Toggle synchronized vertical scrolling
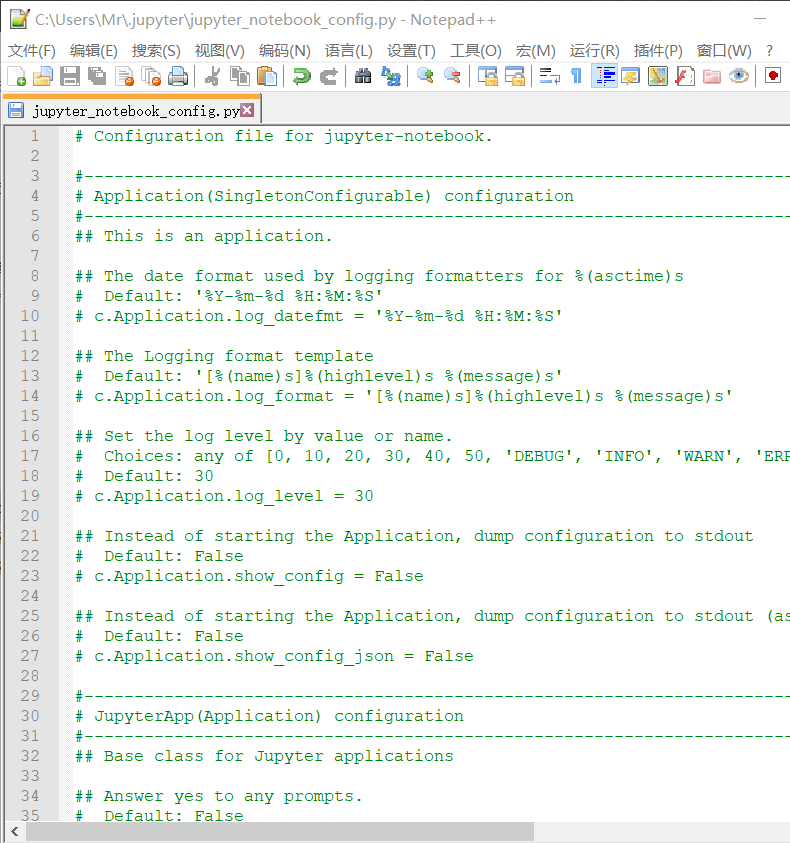790x843 pixels. click(488, 76)
